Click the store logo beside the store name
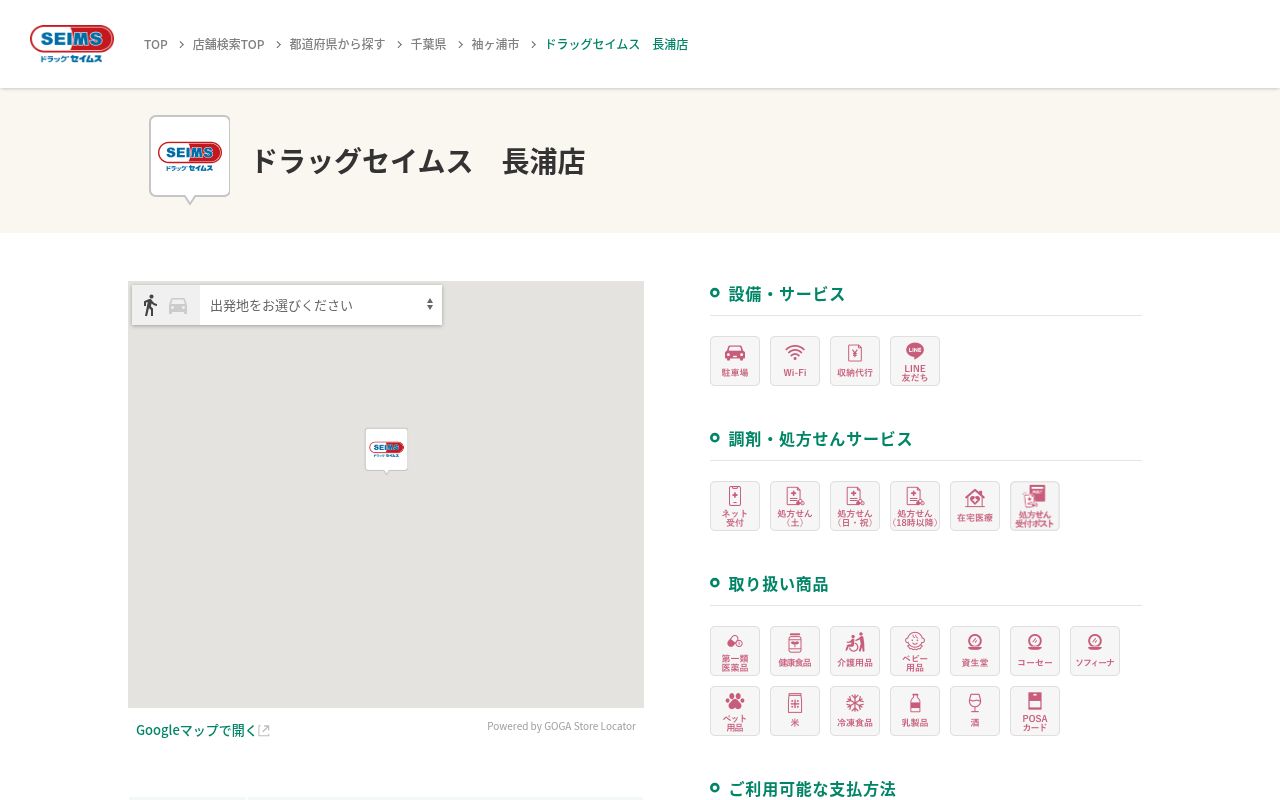Viewport: 1280px width, 800px height. tap(190, 159)
